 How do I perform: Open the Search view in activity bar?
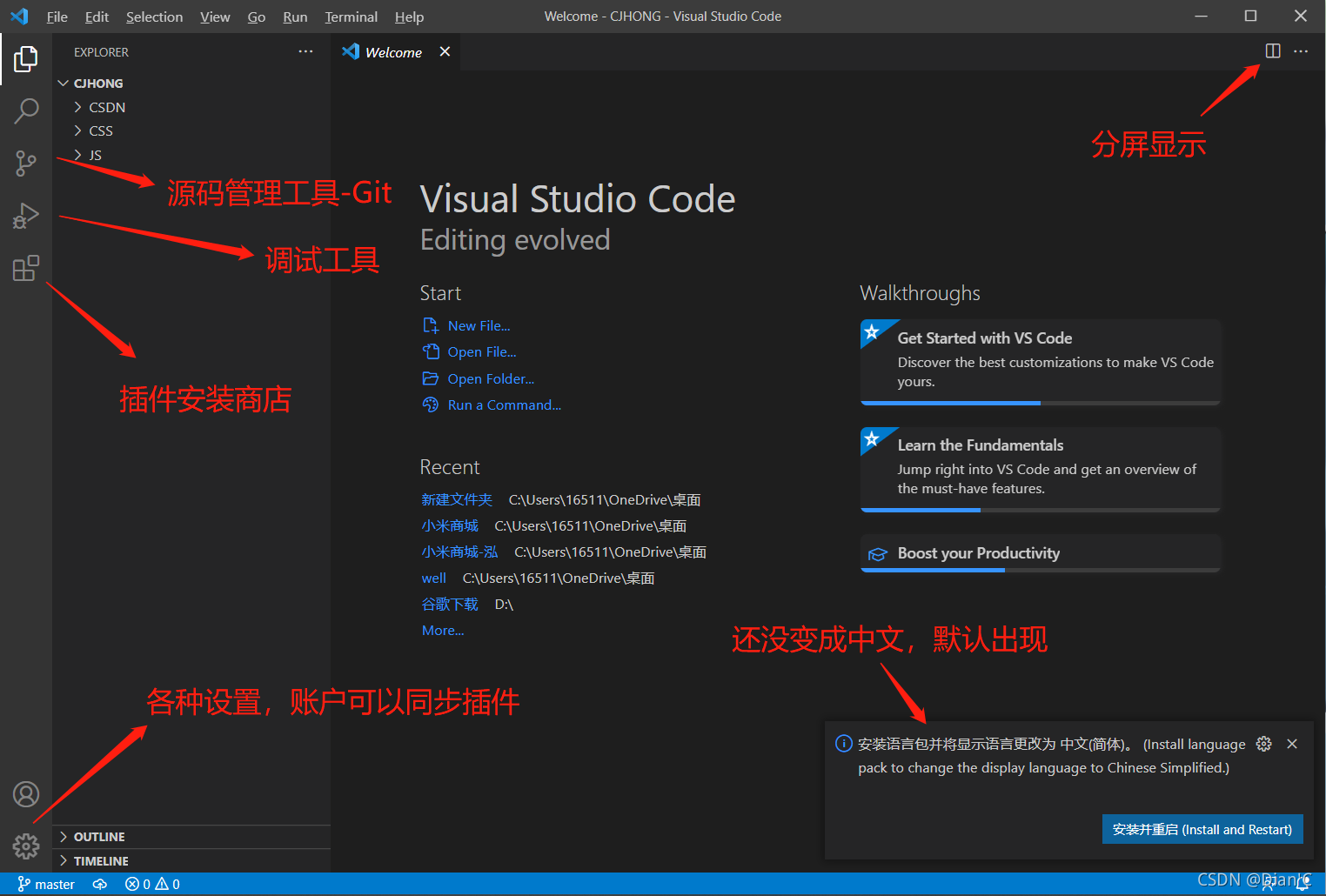26,110
